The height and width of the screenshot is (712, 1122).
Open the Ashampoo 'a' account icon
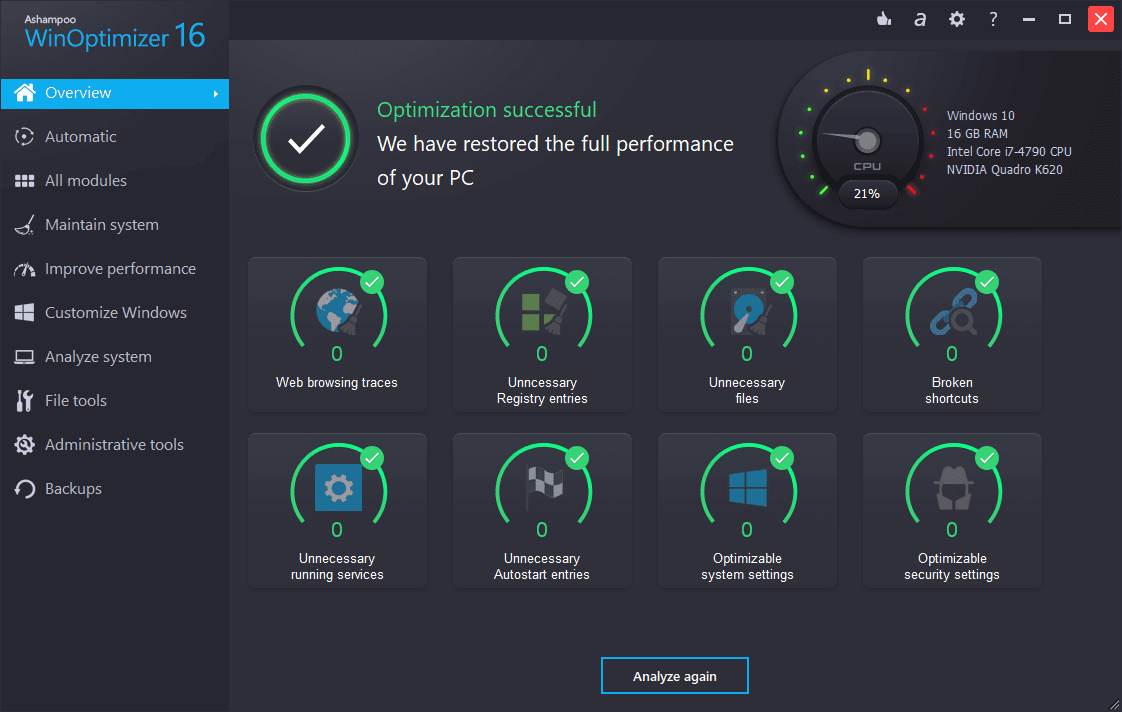pos(920,19)
